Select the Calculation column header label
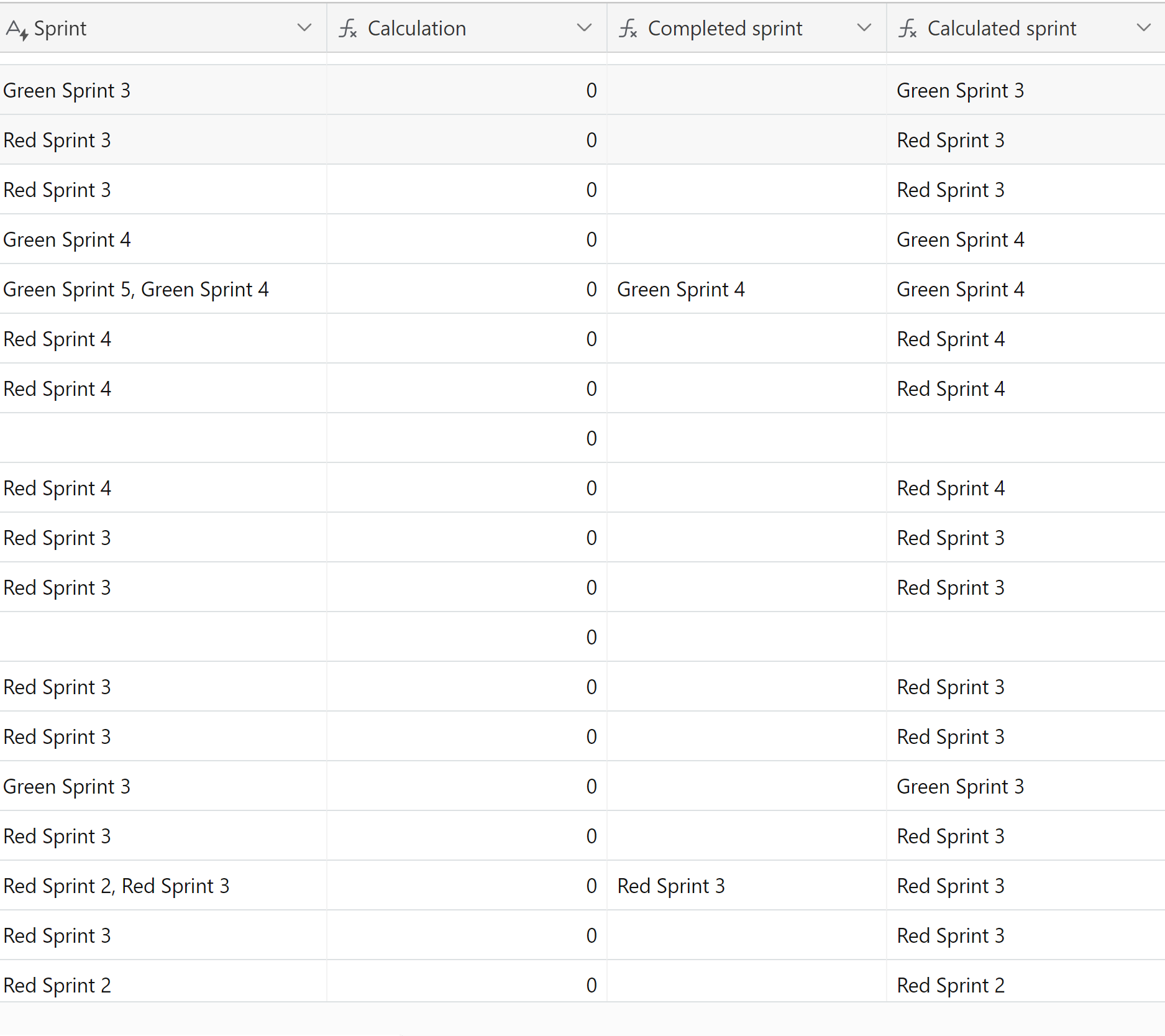Image resolution: width=1165 pixels, height=1036 pixels. [417, 29]
